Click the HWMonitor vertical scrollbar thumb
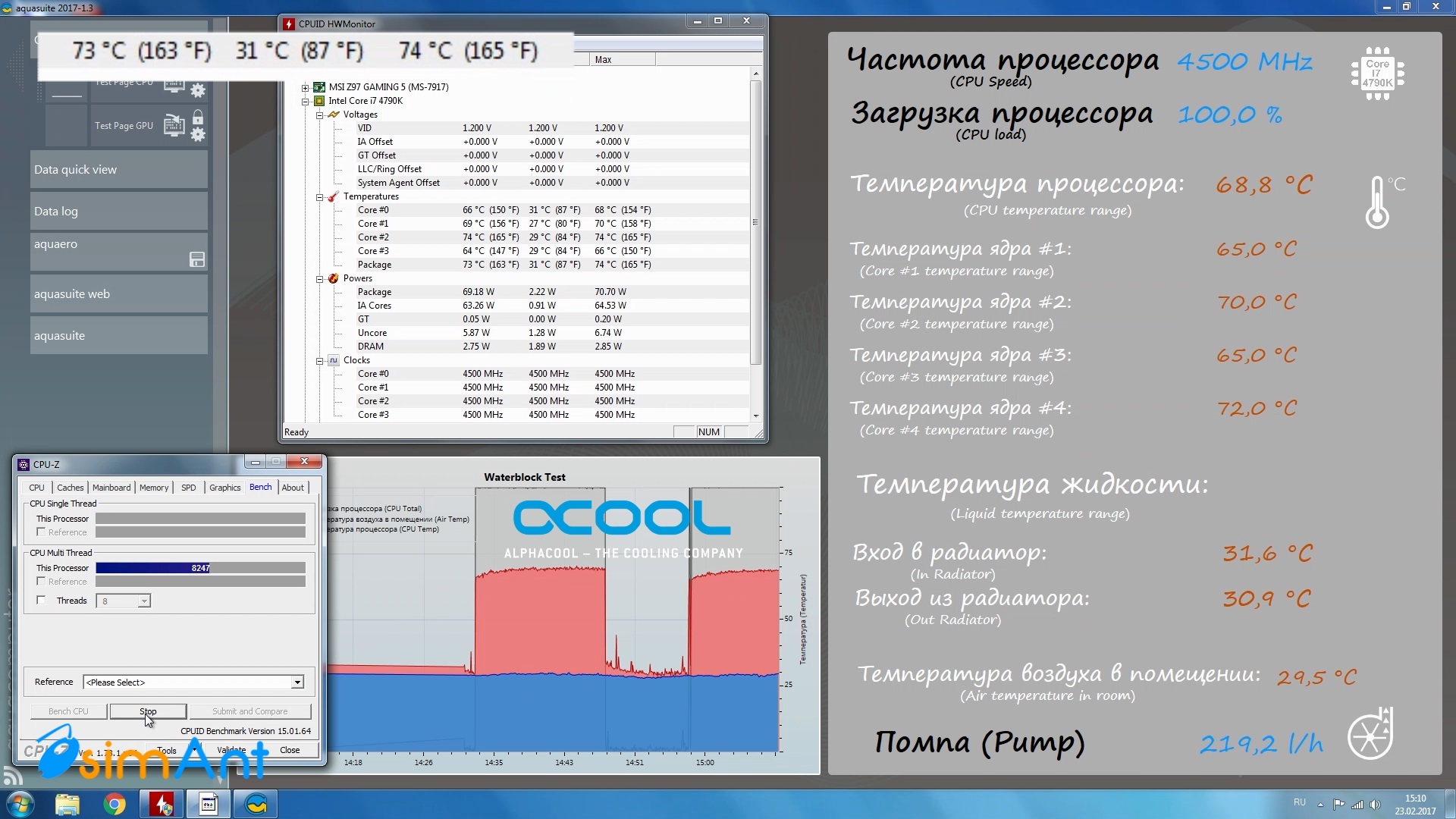 pyautogui.click(x=755, y=222)
